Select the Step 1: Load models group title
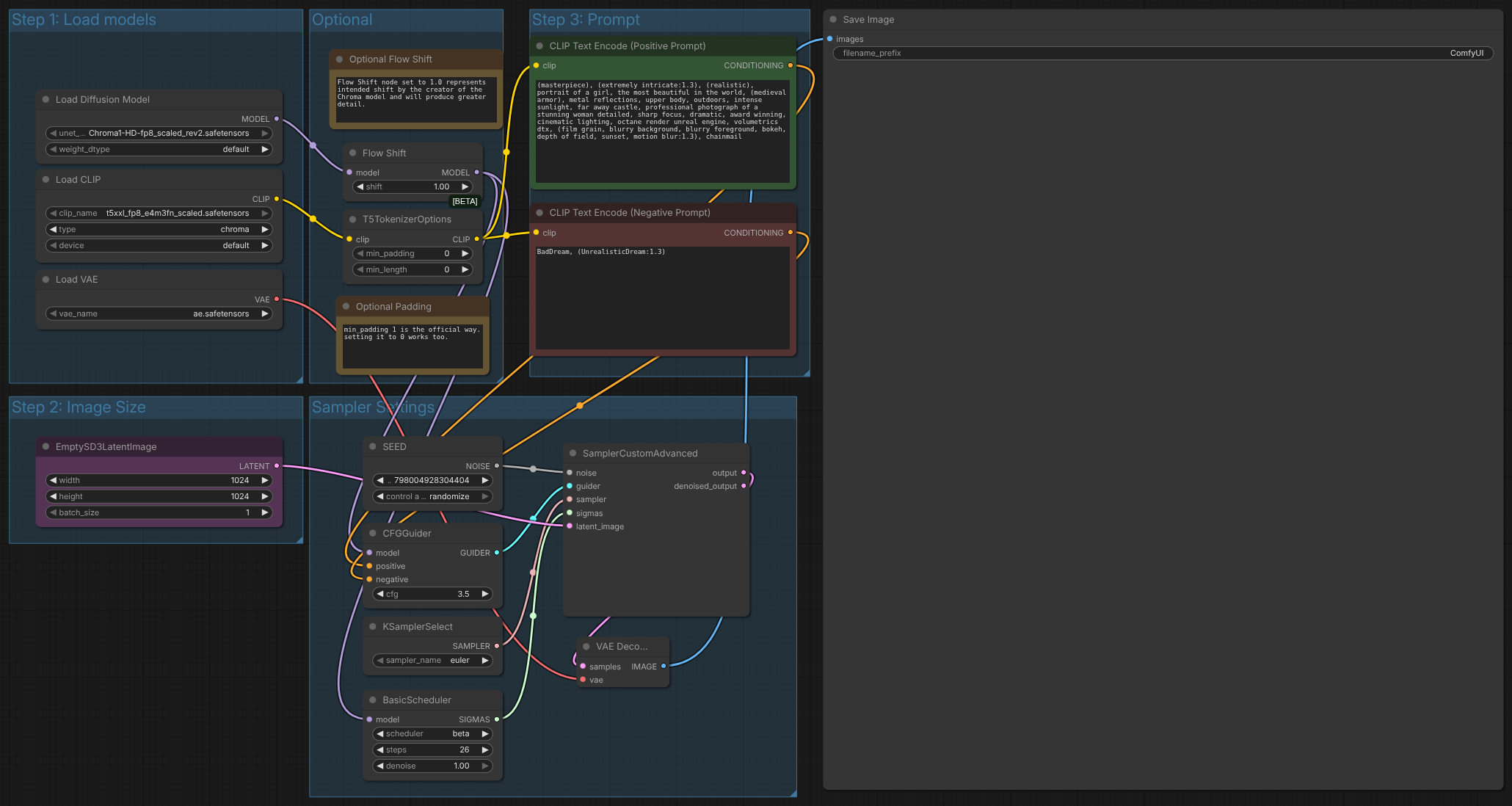 click(x=84, y=20)
